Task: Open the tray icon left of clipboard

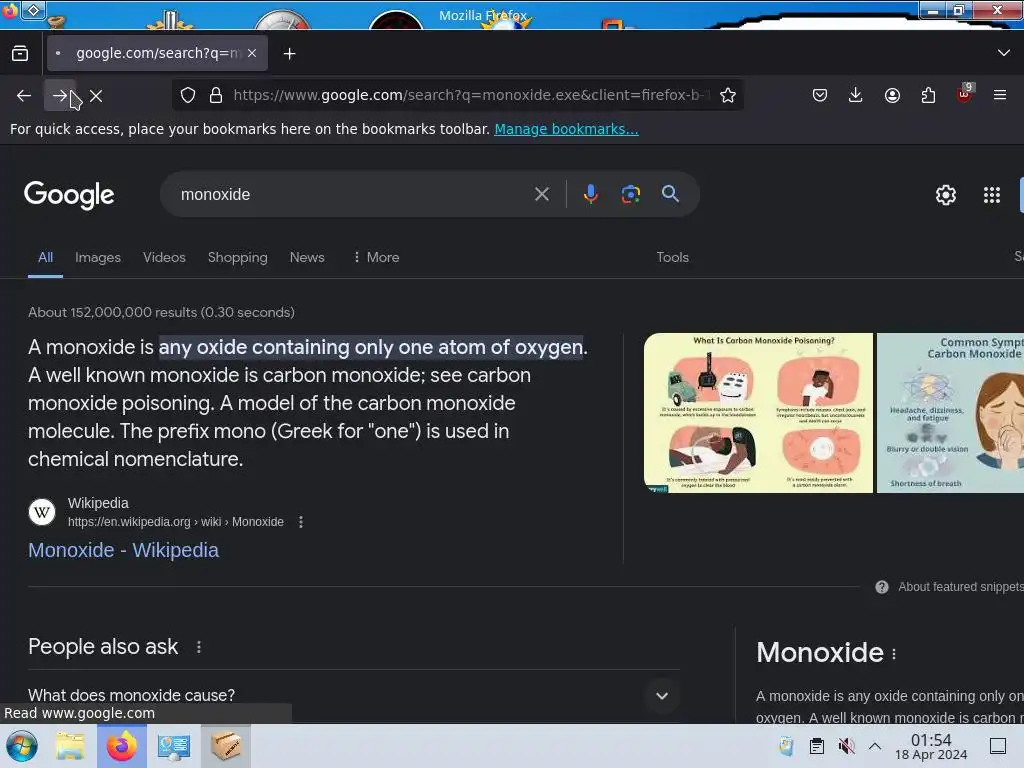Action: coord(786,746)
